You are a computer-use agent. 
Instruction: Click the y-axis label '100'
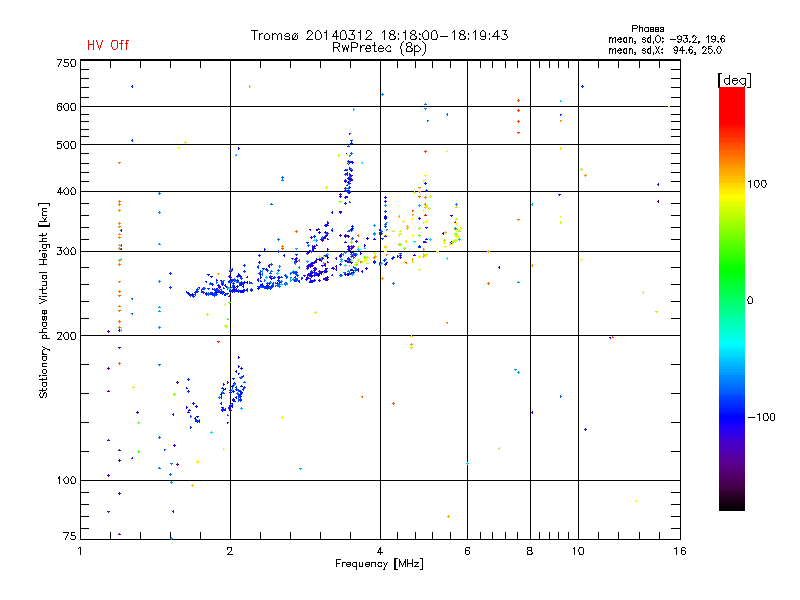point(66,480)
